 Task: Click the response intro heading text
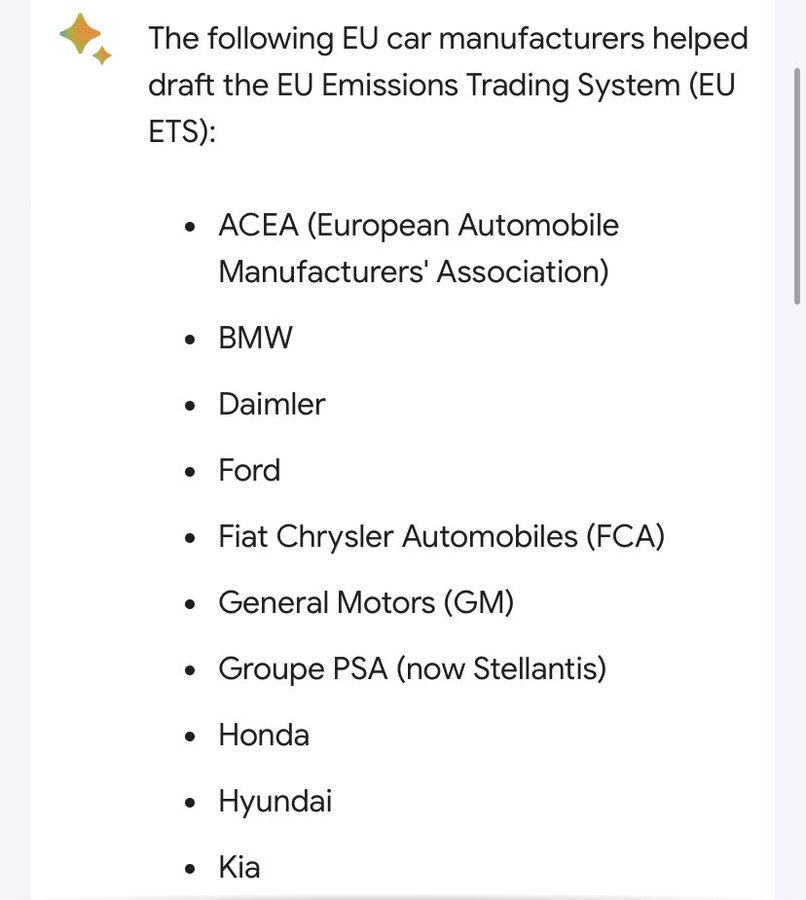[448, 85]
